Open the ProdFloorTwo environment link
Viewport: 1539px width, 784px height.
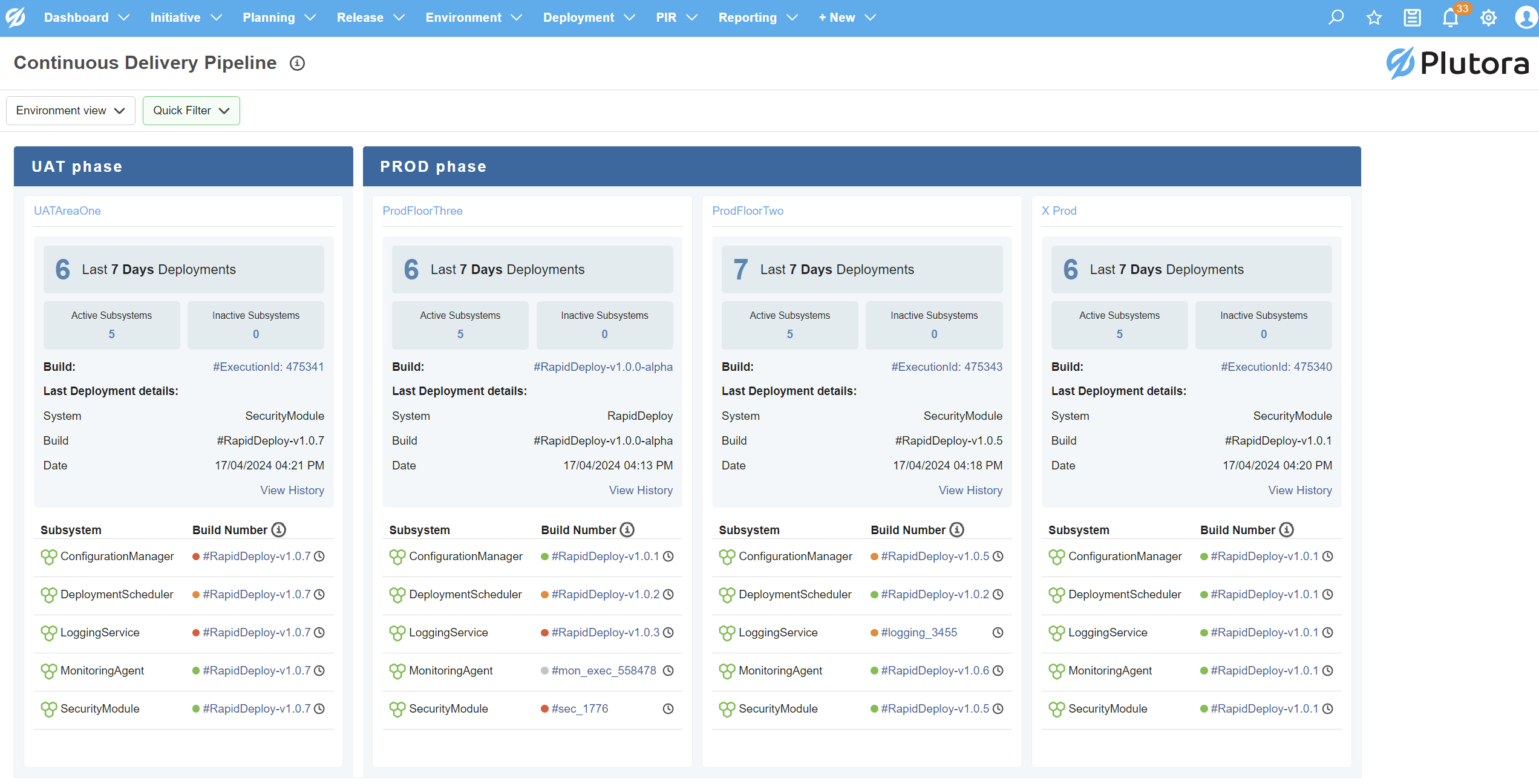click(x=748, y=211)
